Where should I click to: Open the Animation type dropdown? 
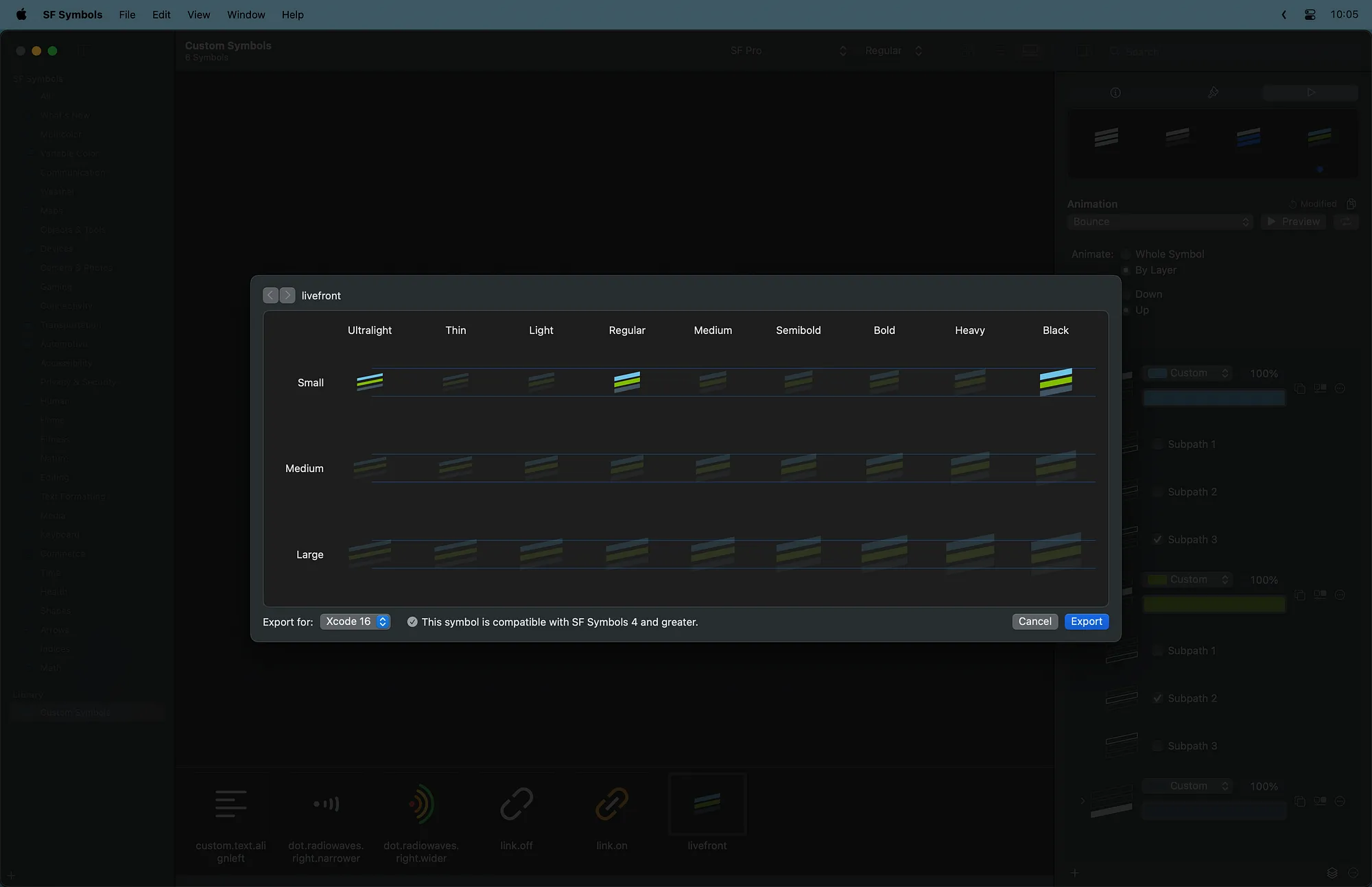pos(1159,221)
